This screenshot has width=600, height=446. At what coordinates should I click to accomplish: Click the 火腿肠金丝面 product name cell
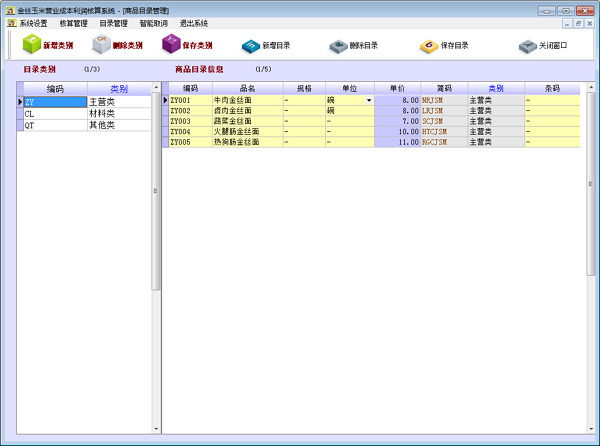click(x=248, y=132)
